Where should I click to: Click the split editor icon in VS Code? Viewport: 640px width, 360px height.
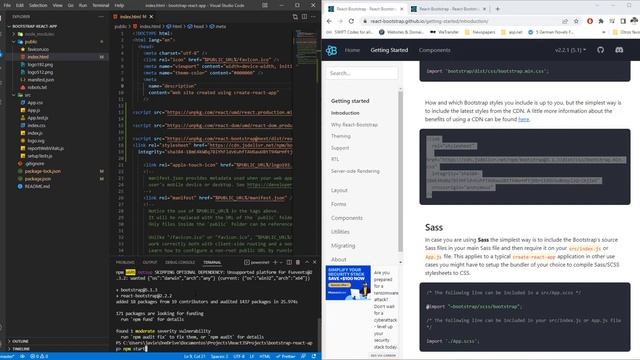pyautogui.click(x=304, y=17)
